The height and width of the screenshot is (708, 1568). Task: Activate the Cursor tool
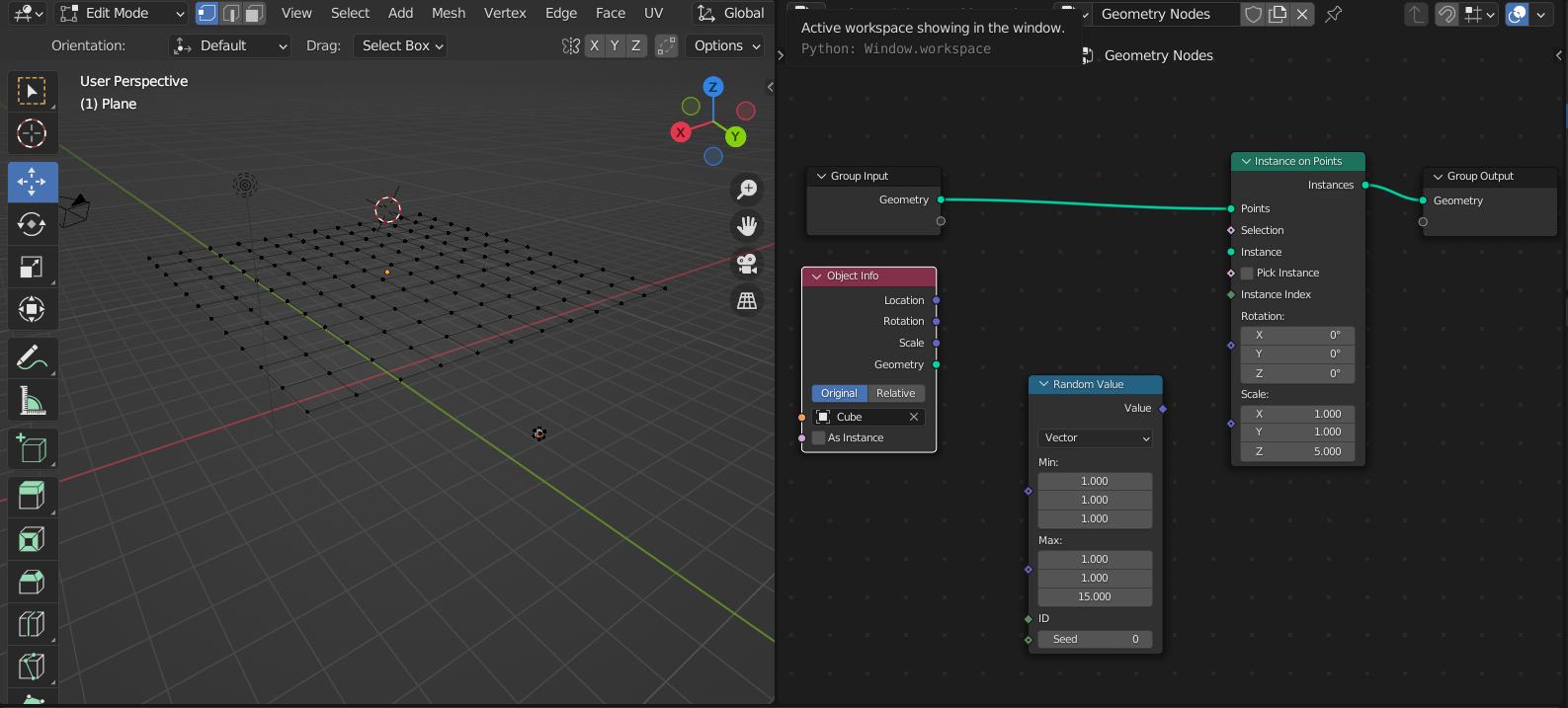[32, 133]
